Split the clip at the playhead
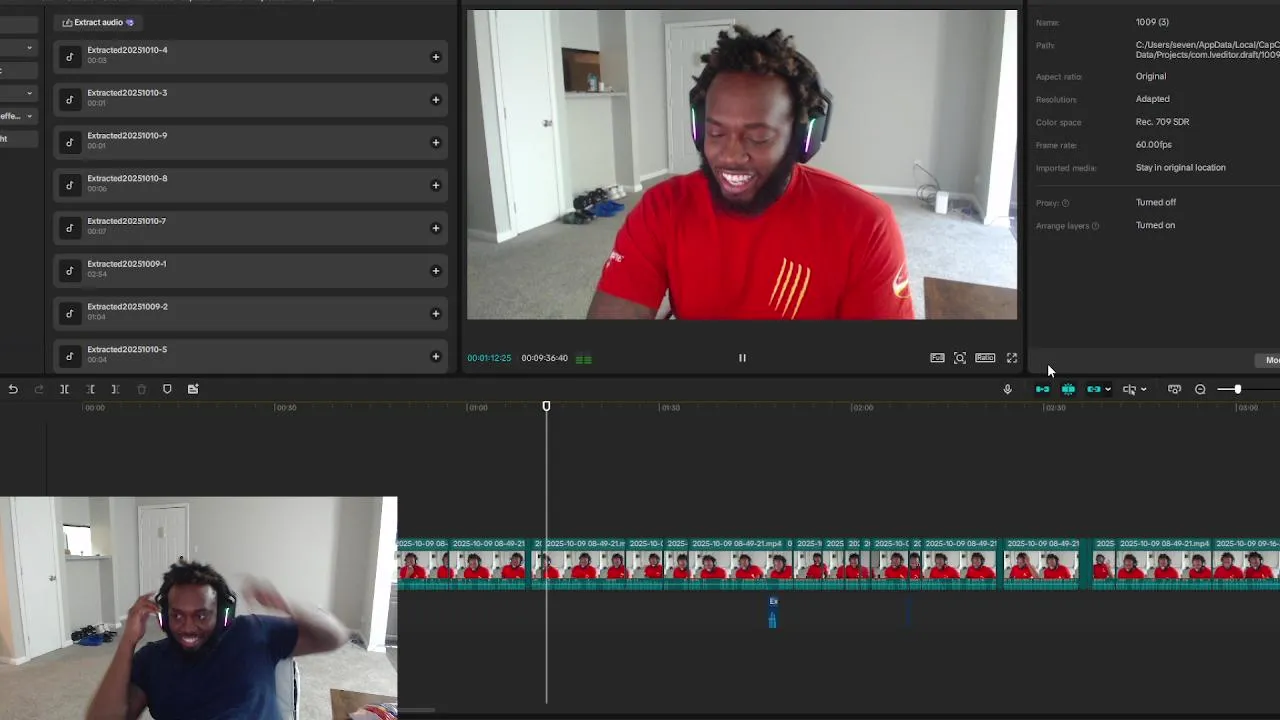Viewport: 1280px width, 720px height. coord(64,389)
